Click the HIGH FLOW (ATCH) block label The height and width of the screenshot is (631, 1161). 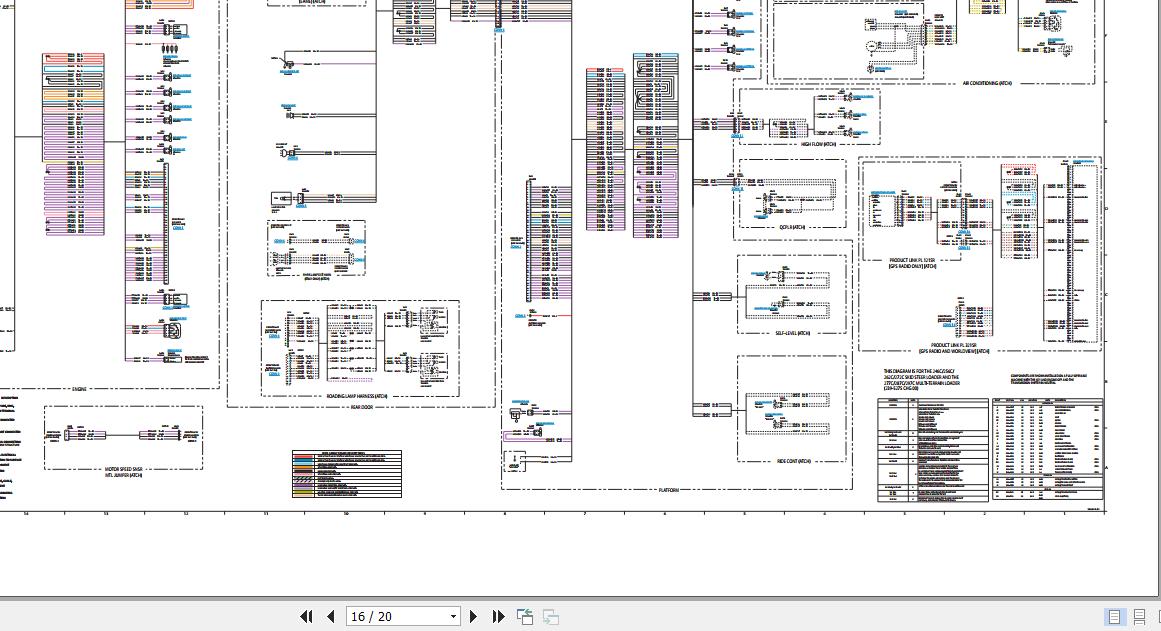click(x=818, y=144)
